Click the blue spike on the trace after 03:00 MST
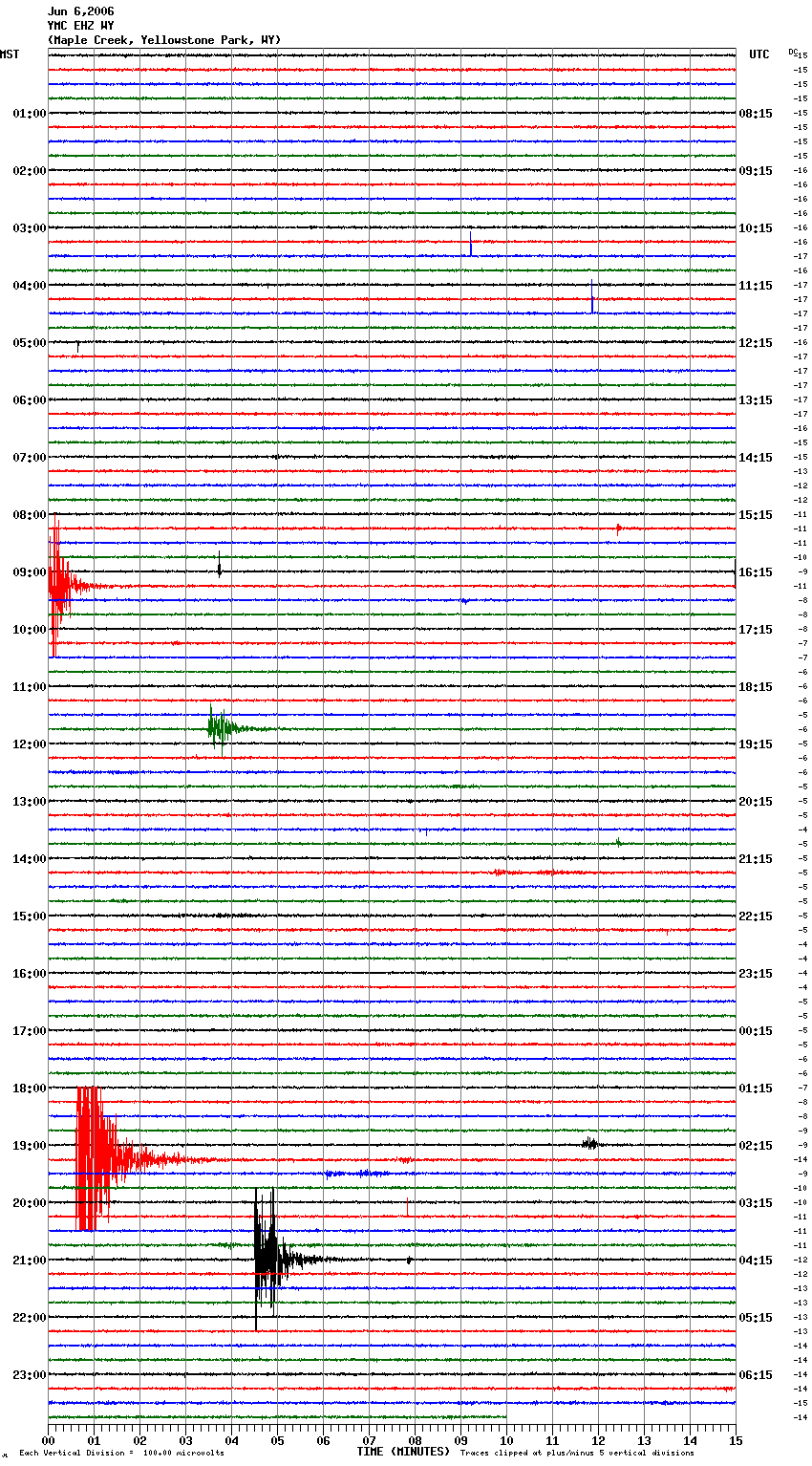 470,245
